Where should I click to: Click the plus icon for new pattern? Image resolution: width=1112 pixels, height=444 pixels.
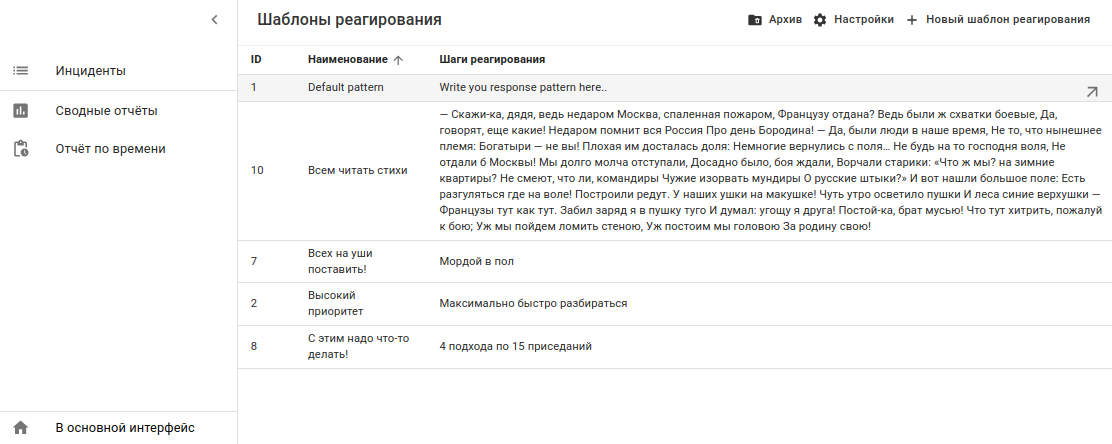pyautogui.click(x=911, y=20)
